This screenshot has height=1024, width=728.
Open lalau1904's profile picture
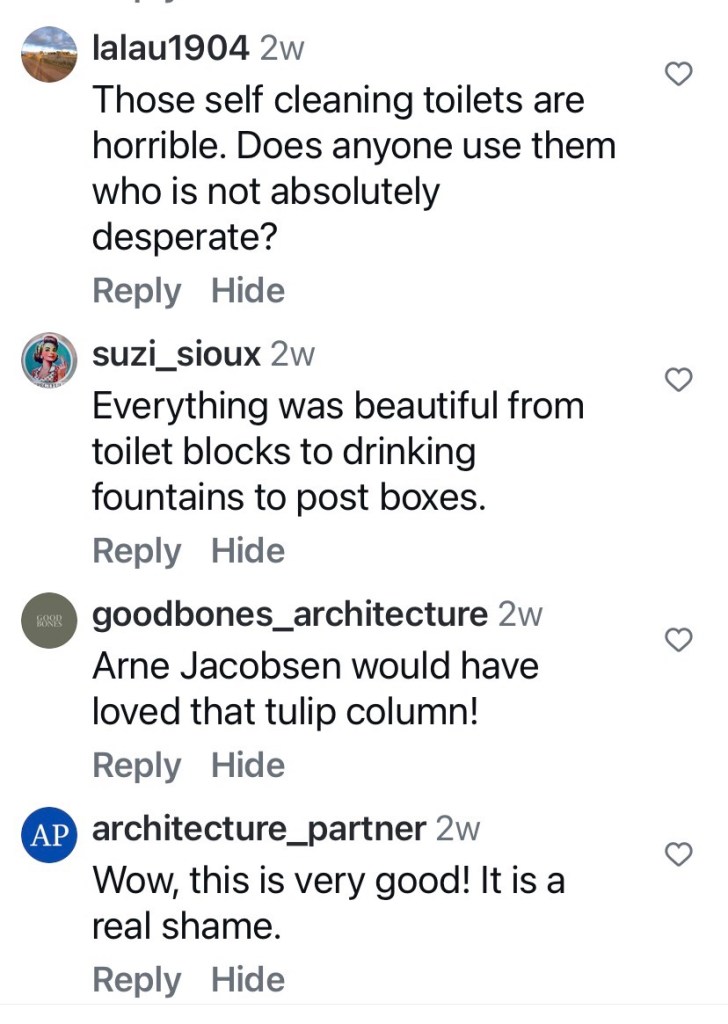pyautogui.click(x=49, y=54)
